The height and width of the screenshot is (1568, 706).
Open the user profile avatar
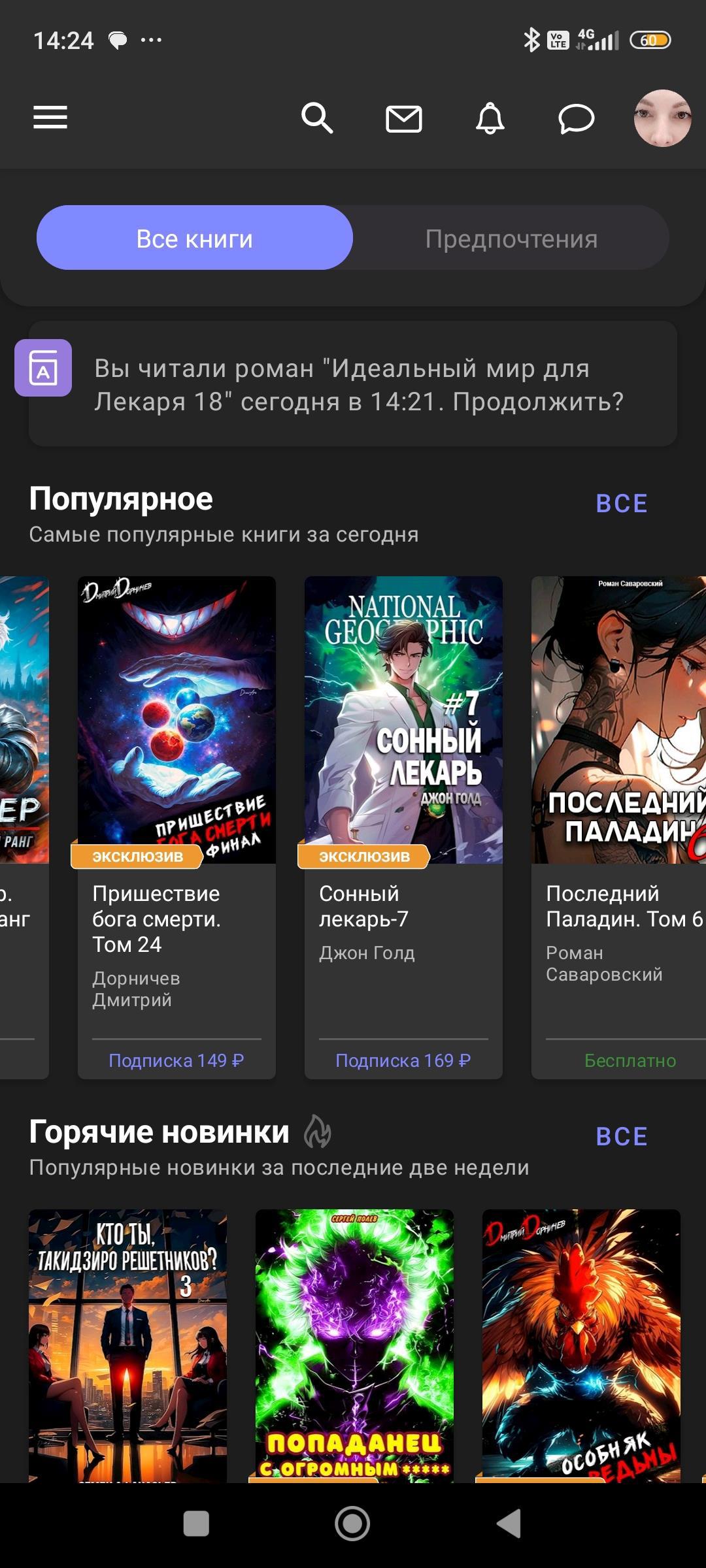(x=662, y=118)
